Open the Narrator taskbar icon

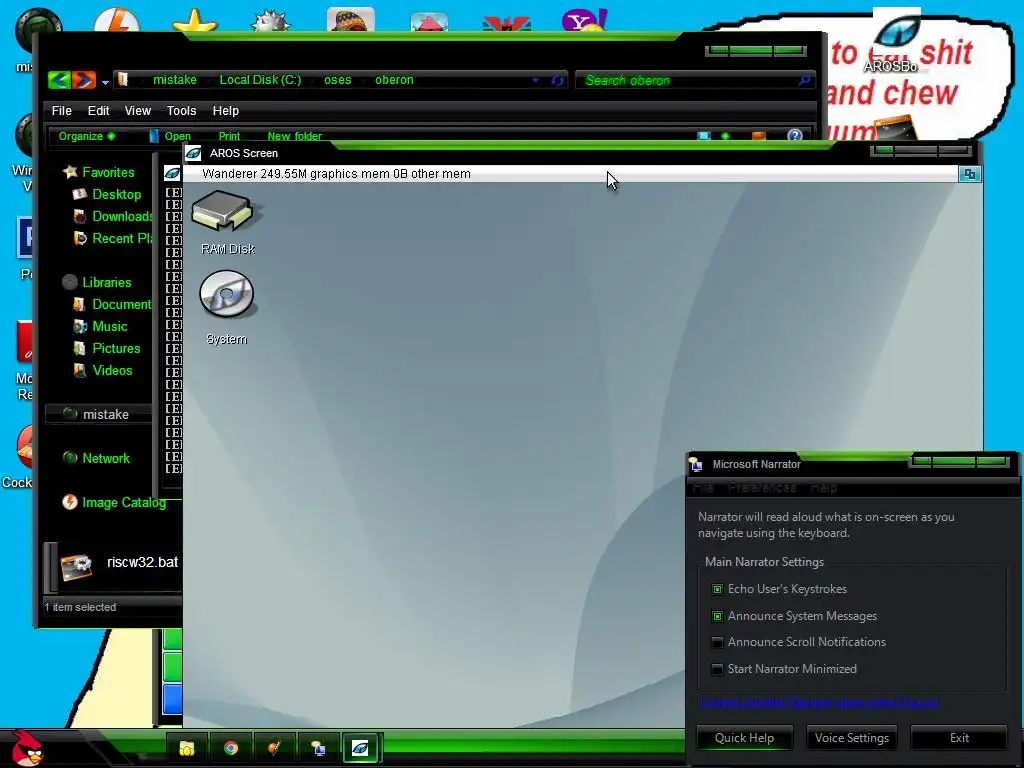[x=318, y=748]
